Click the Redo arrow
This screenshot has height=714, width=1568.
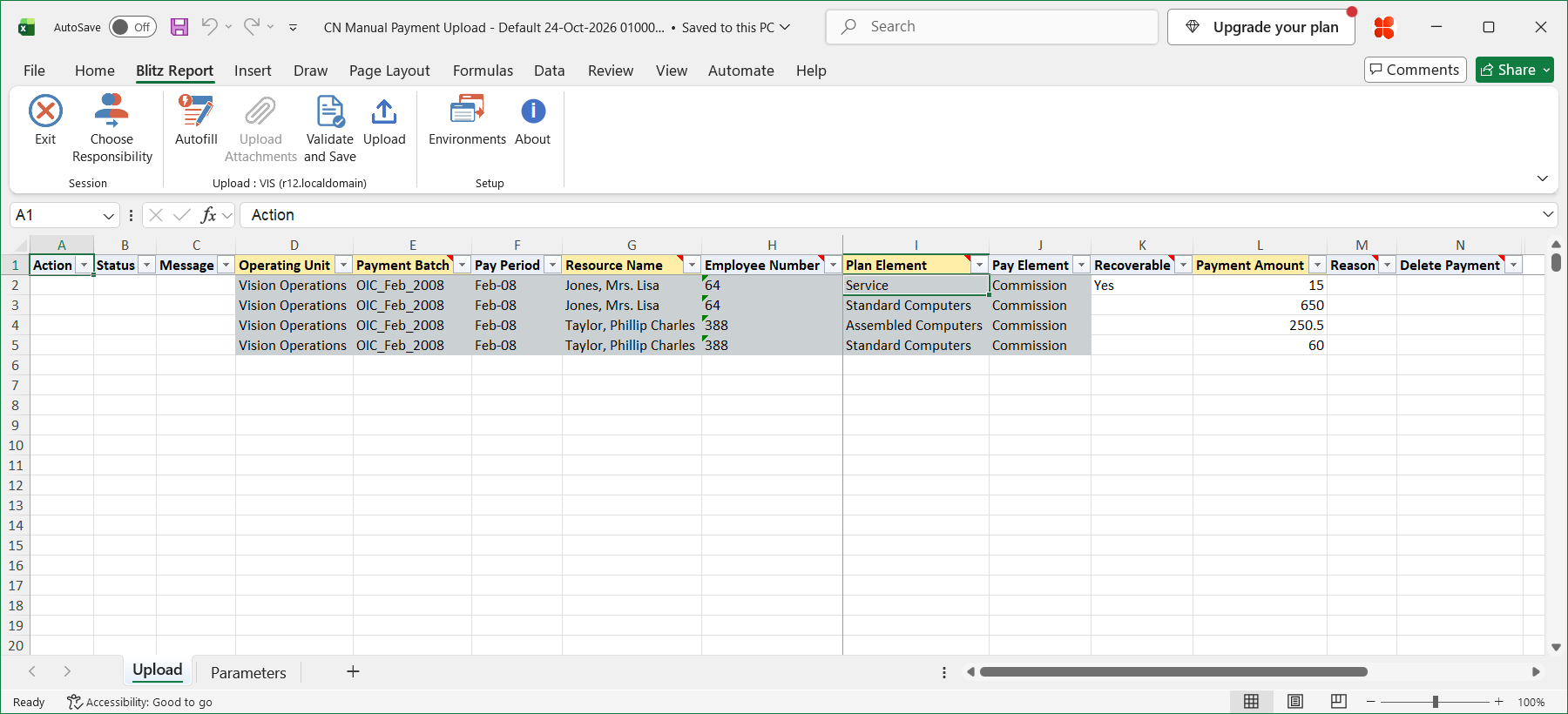click(x=251, y=27)
